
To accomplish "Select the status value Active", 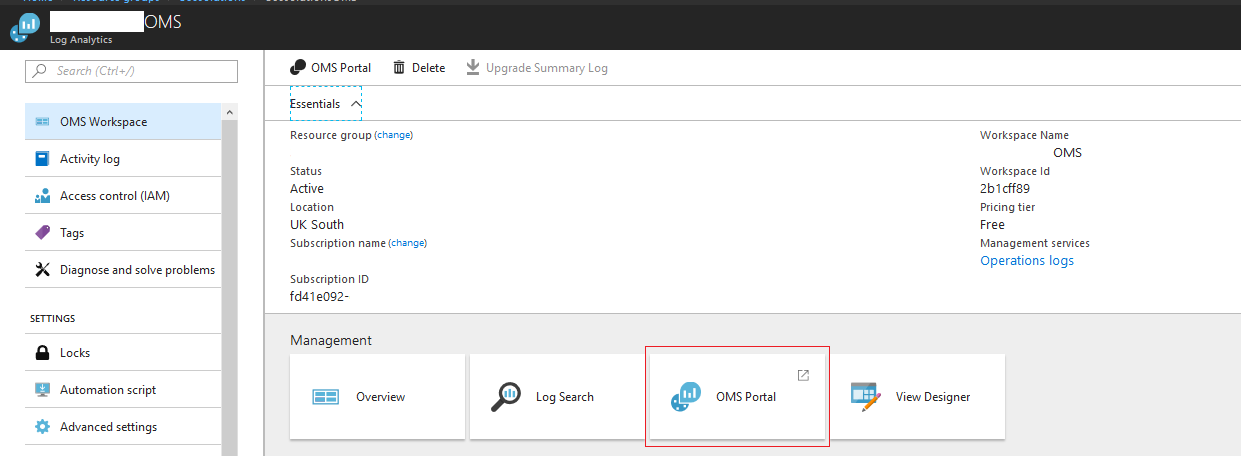I will [x=307, y=189].
